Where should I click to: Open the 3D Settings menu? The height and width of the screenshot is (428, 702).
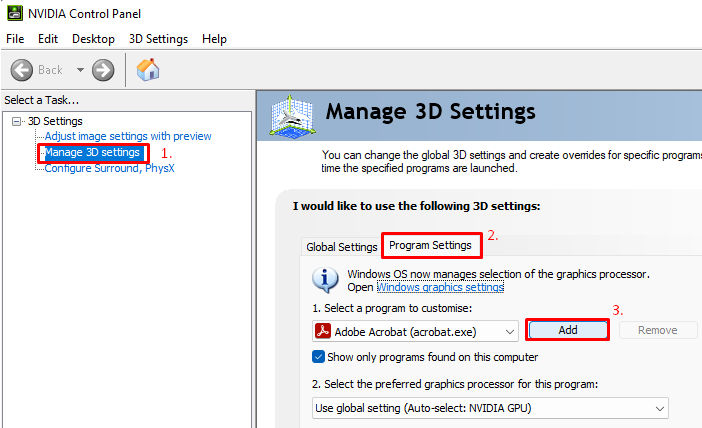click(x=158, y=39)
